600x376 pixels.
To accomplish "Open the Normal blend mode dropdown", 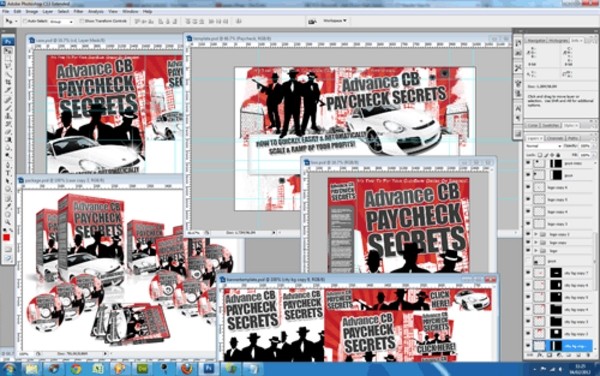I will [x=543, y=146].
